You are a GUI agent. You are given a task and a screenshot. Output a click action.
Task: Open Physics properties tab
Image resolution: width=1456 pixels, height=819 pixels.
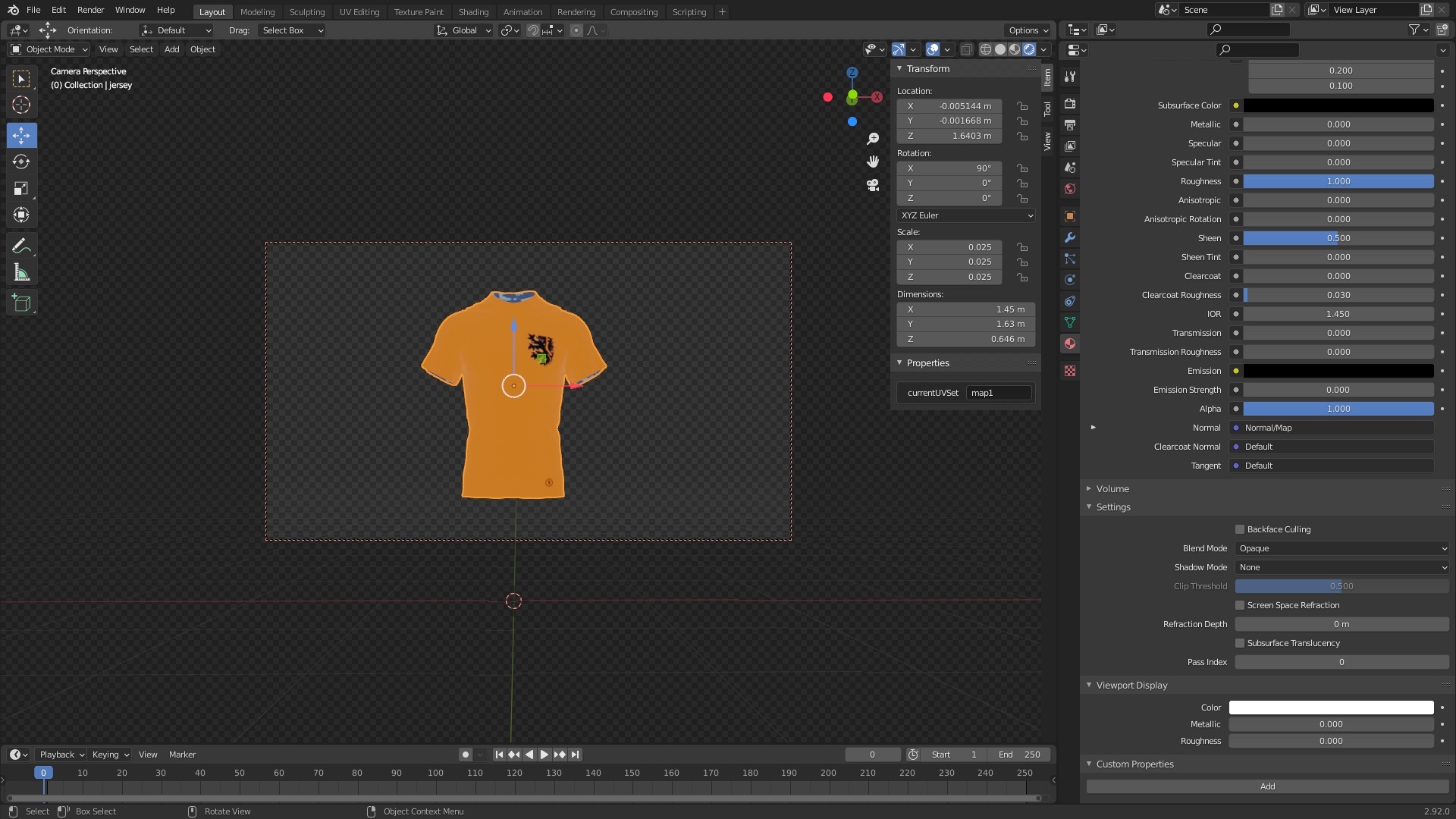coord(1070,280)
